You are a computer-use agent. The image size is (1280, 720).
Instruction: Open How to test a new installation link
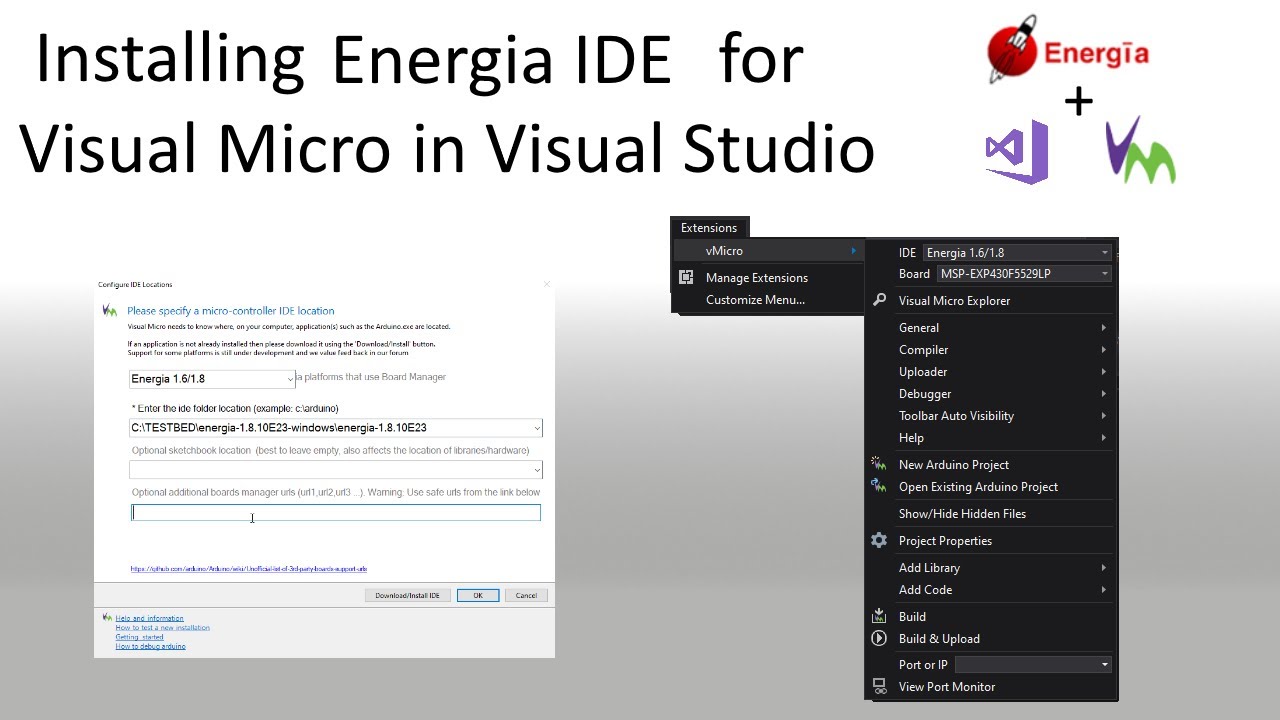click(162, 627)
